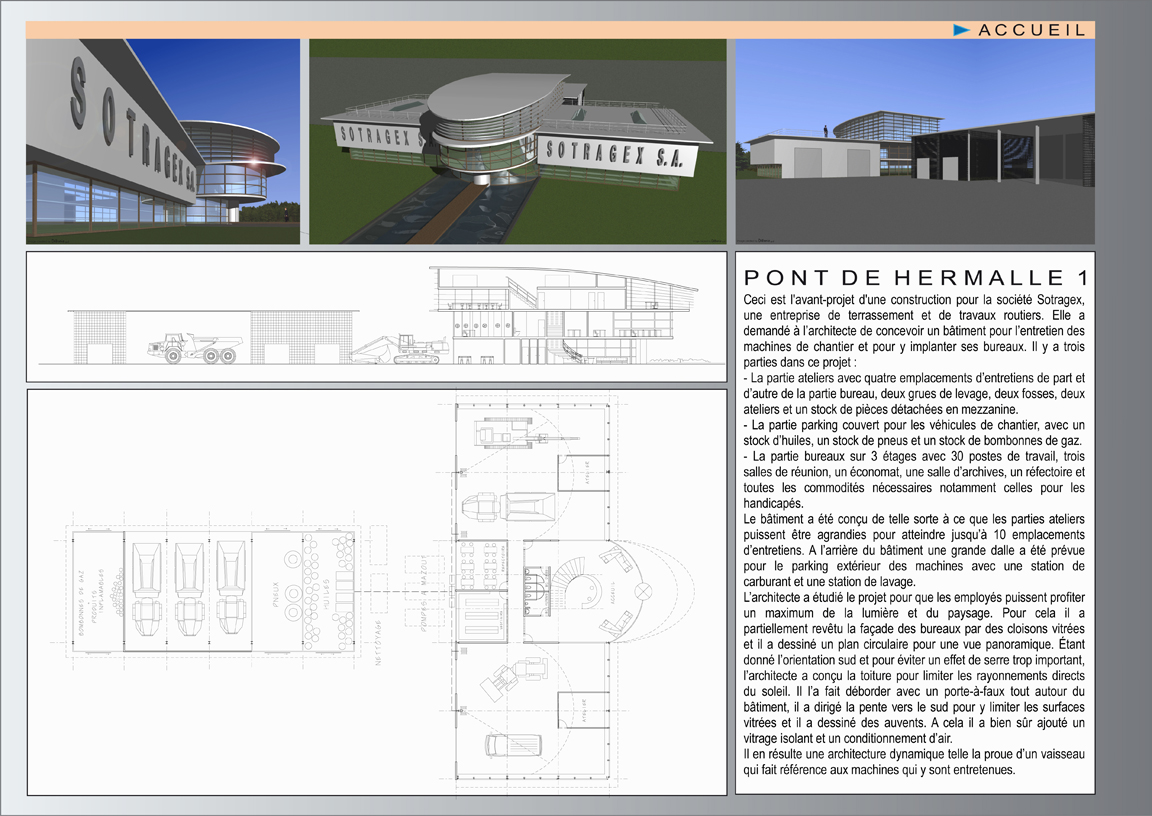Open the ground floor plan drawing
The width and height of the screenshot is (1152, 816).
click(x=376, y=592)
